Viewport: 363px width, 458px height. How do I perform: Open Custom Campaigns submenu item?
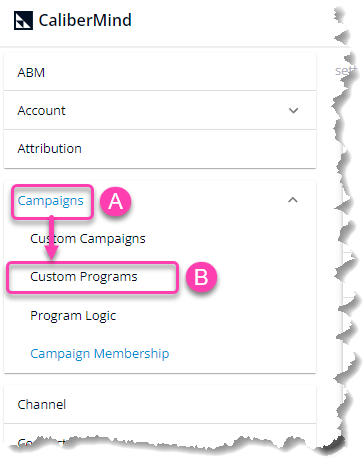88,239
